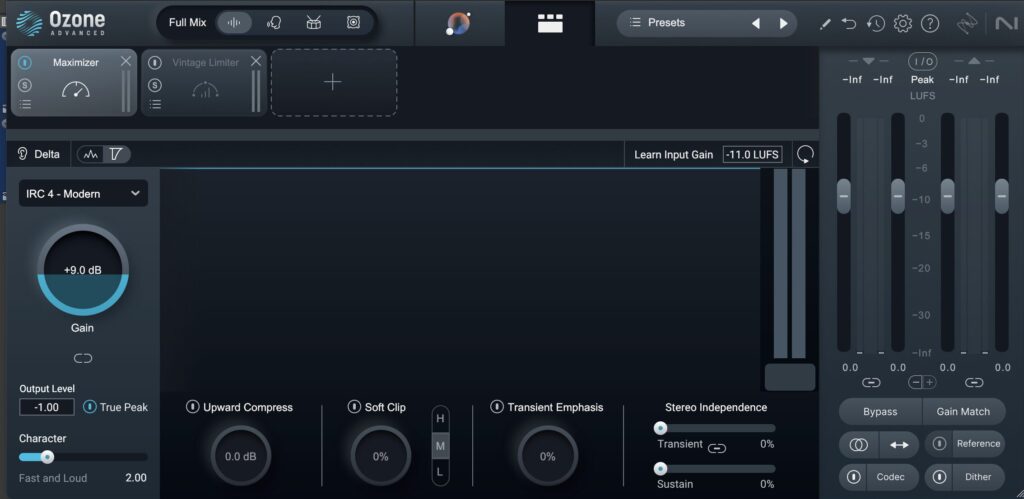
Task: Click the Gain Match button
Action: (963, 411)
